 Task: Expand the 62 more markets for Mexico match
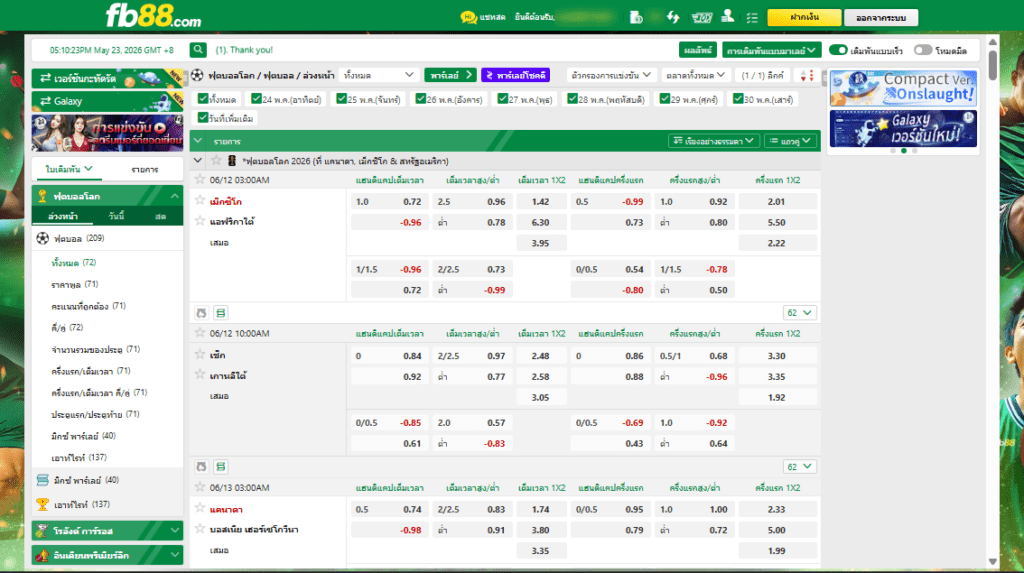coord(799,313)
